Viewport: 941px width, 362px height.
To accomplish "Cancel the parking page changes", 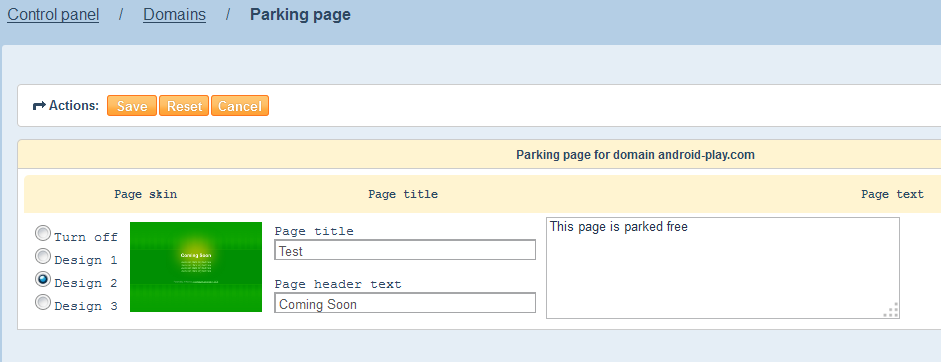I will click(x=239, y=106).
